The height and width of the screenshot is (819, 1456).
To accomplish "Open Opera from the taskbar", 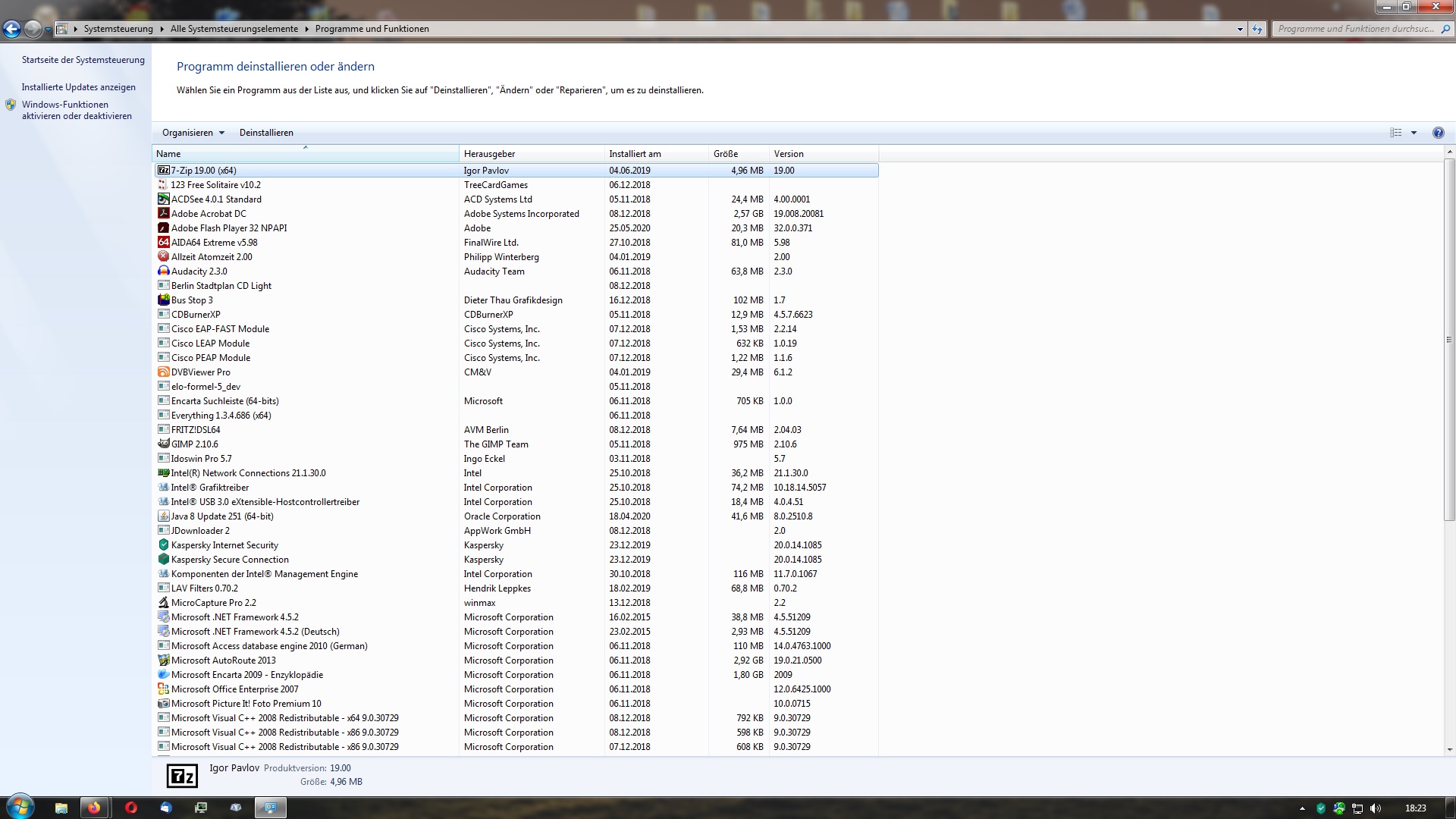I will (x=130, y=807).
